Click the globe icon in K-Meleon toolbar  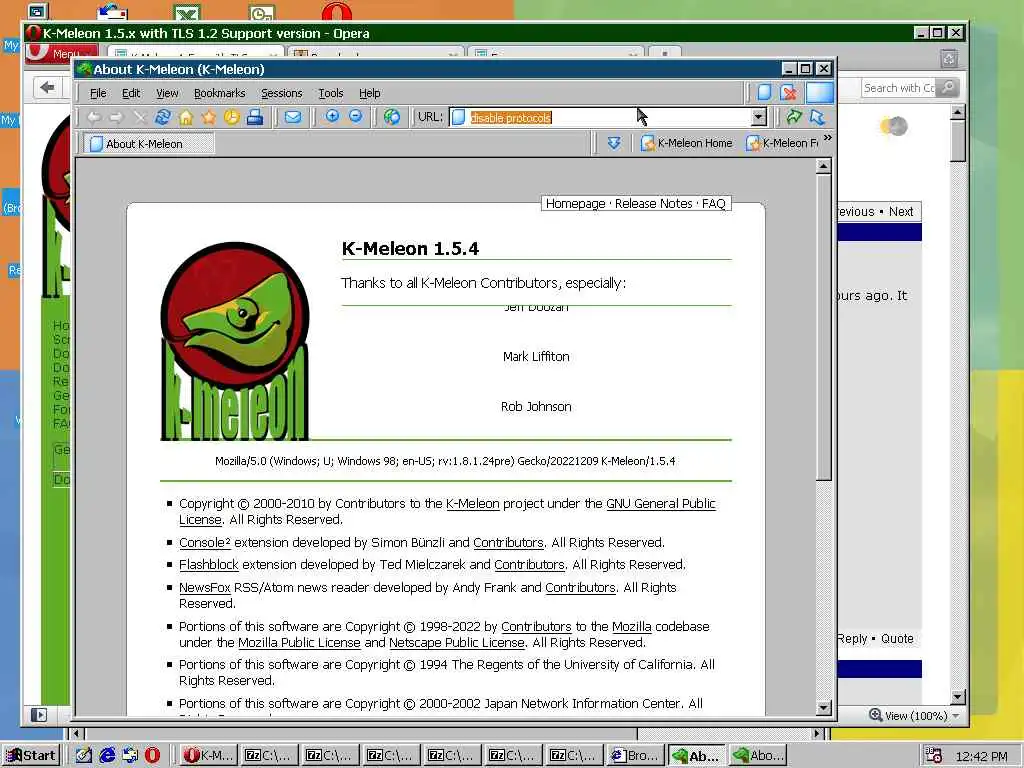point(392,118)
